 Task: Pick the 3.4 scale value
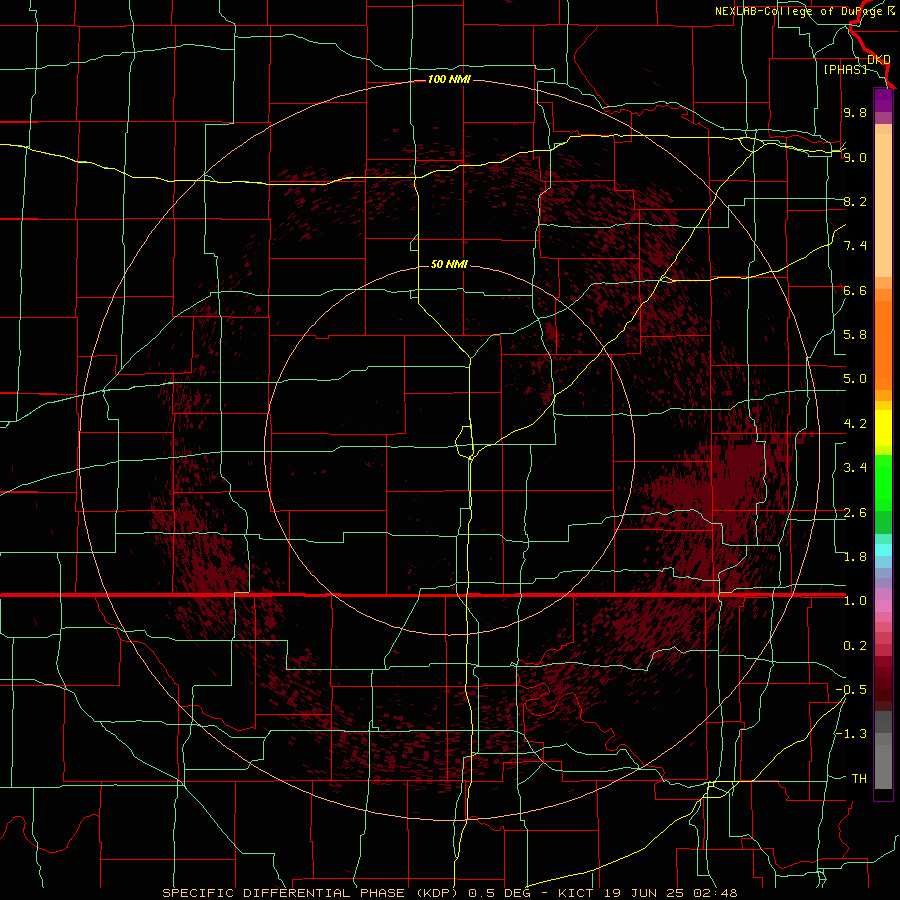coord(855,468)
